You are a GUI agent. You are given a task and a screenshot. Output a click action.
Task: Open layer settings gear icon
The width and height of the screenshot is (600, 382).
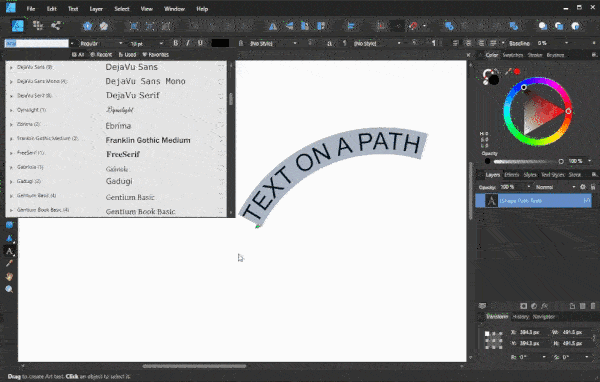pos(583,187)
